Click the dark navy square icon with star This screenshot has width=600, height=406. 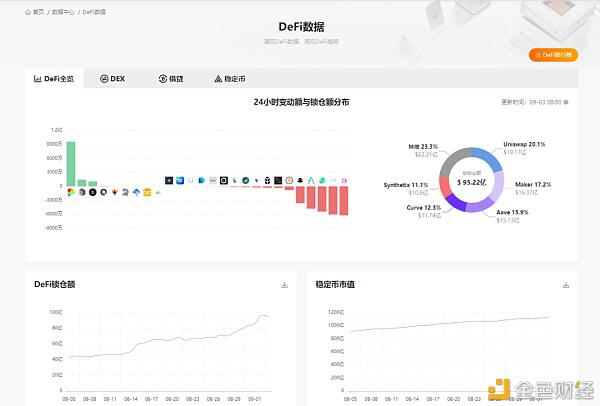169,180
